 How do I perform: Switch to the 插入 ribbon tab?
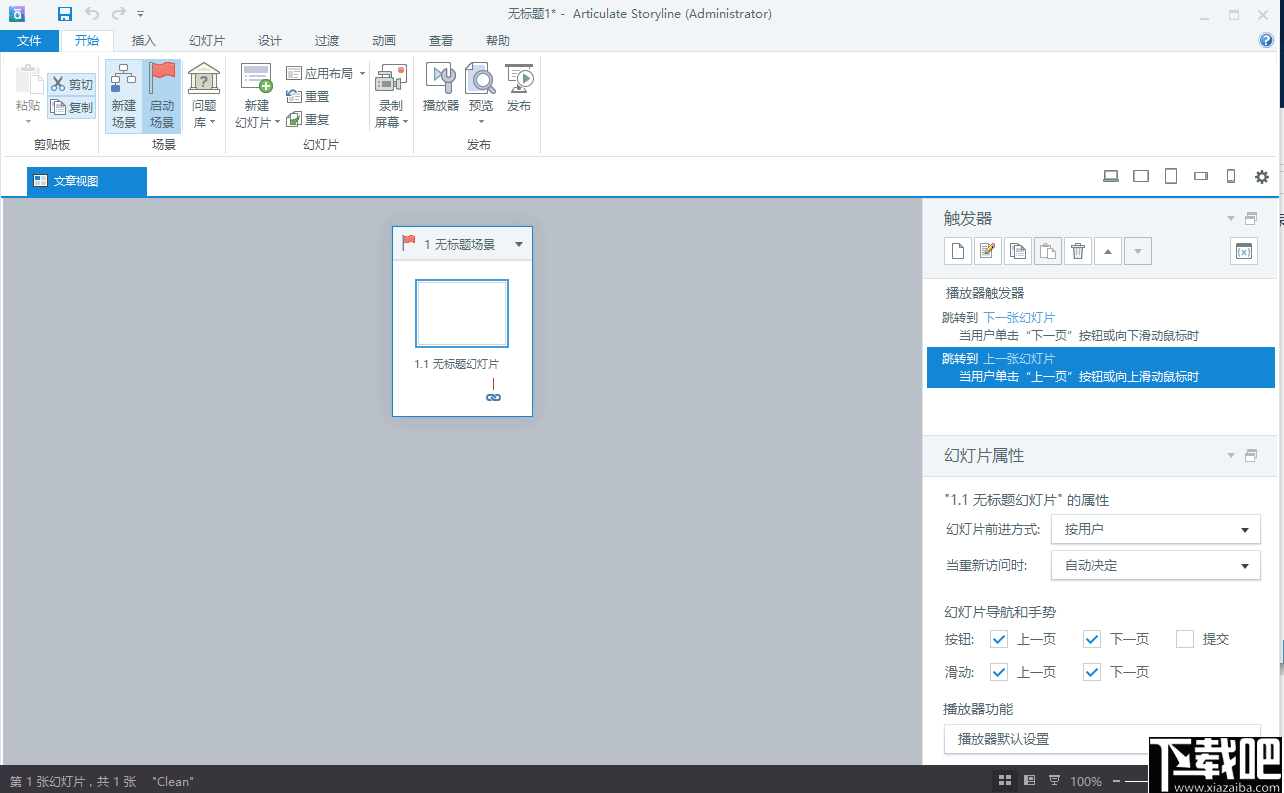143,40
